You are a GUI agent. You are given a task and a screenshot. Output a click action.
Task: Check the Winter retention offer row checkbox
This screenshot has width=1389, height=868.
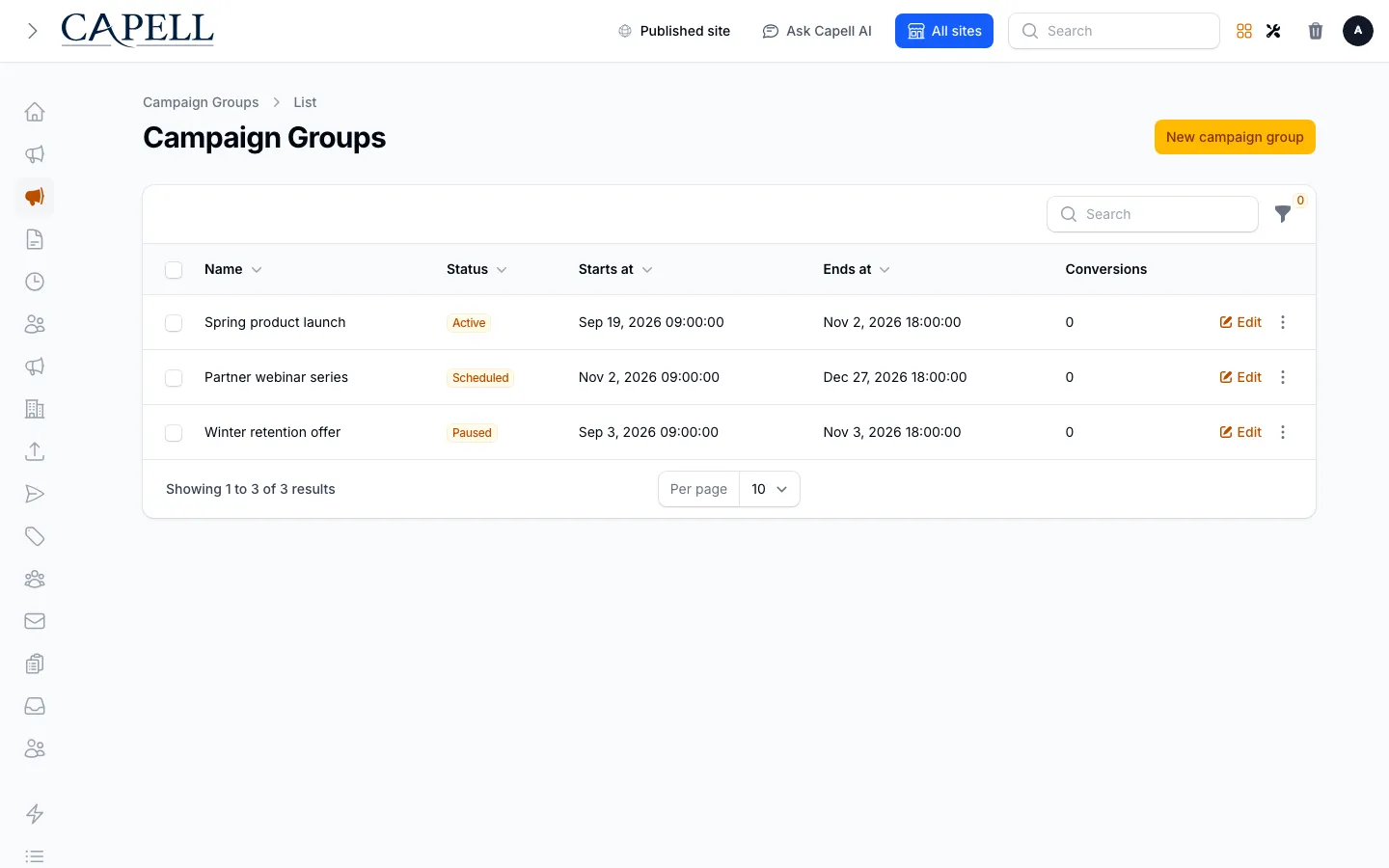coord(174,433)
